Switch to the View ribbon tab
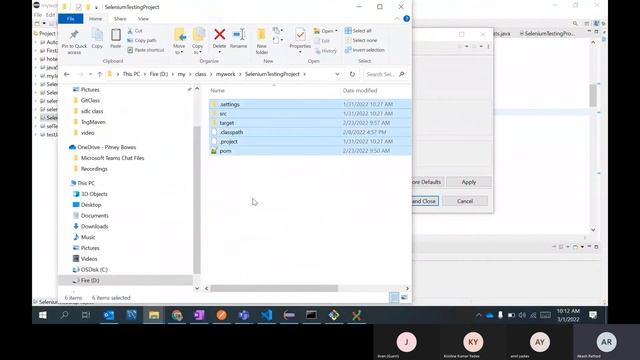This screenshot has width=640, height=360. [x=143, y=19]
